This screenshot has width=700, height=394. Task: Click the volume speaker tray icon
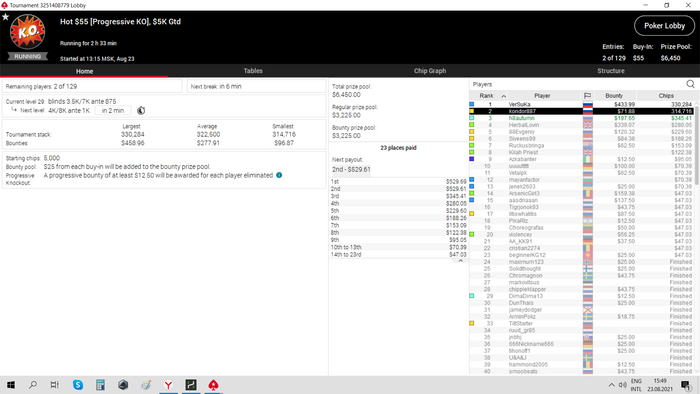click(x=622, y=385)
